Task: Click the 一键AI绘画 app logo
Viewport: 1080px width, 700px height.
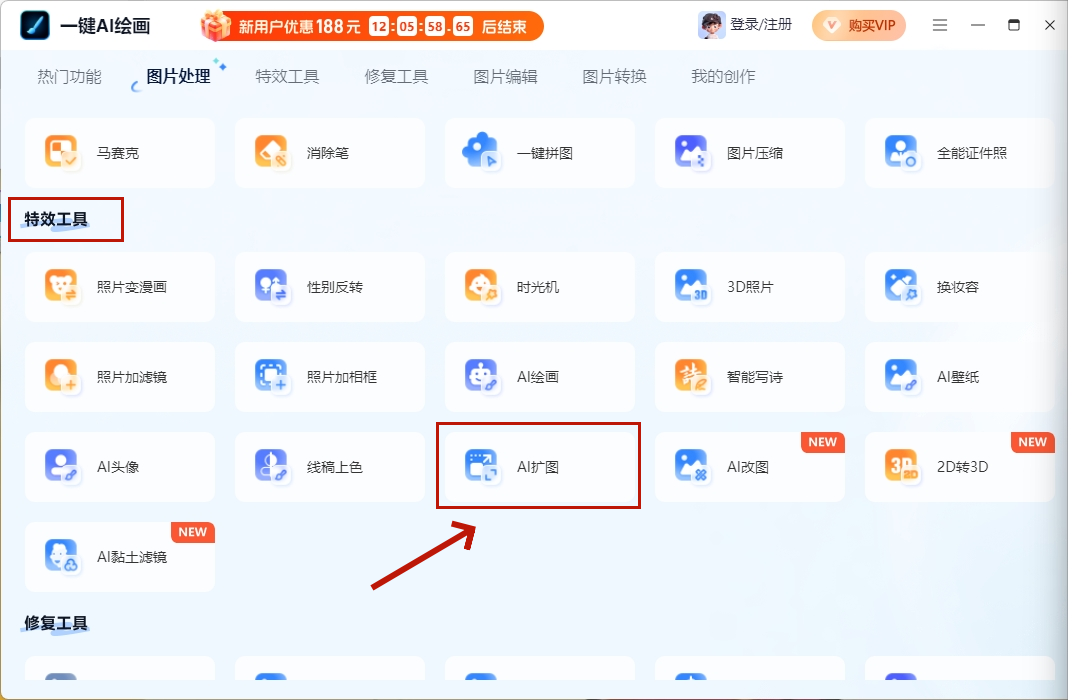Action: [34, 25]
